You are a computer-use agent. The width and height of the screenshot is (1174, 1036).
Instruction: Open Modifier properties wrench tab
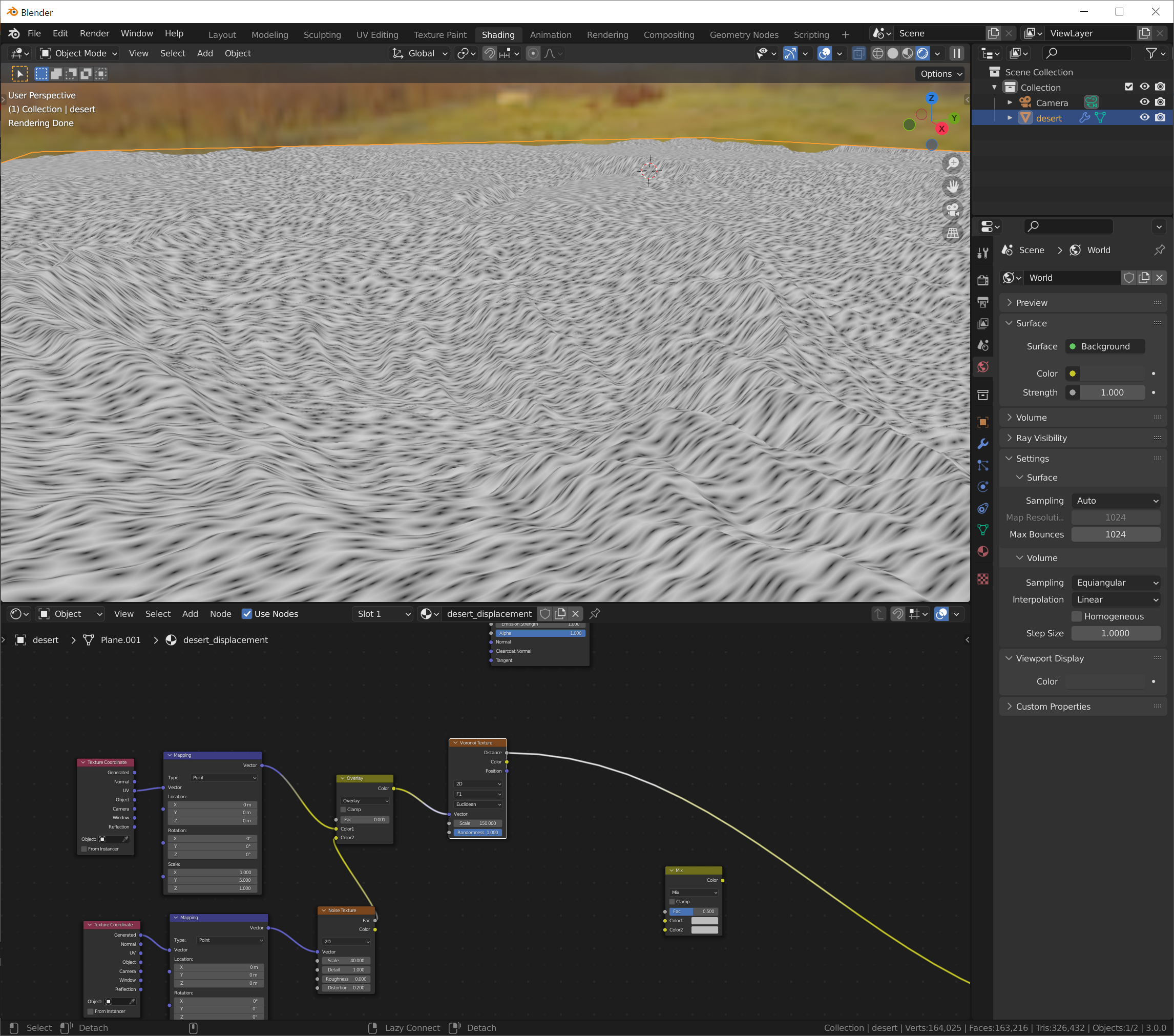[983, 444]
